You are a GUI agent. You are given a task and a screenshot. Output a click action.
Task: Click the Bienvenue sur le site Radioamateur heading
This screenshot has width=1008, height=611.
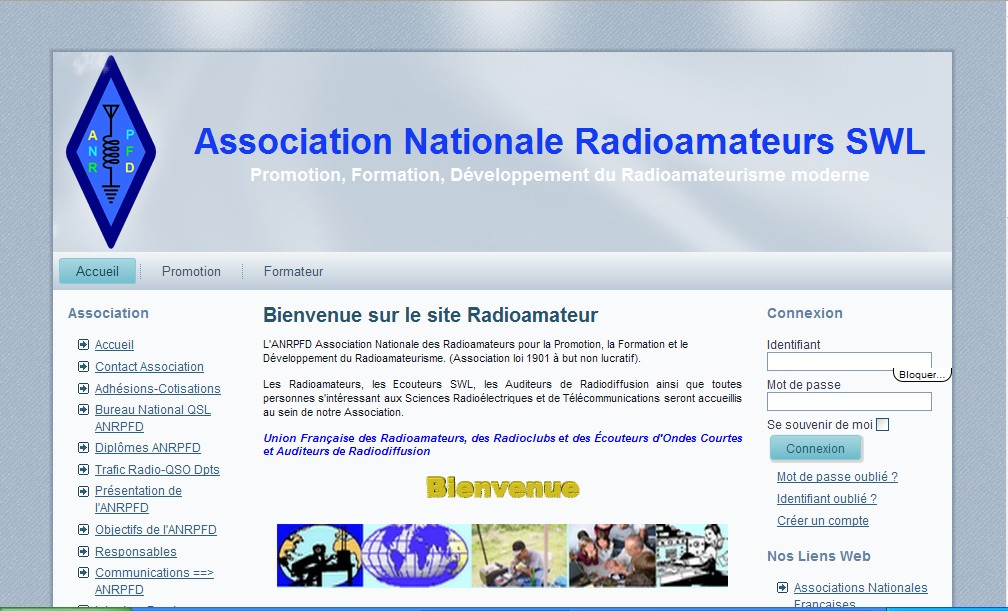click(x=431, y=315)
